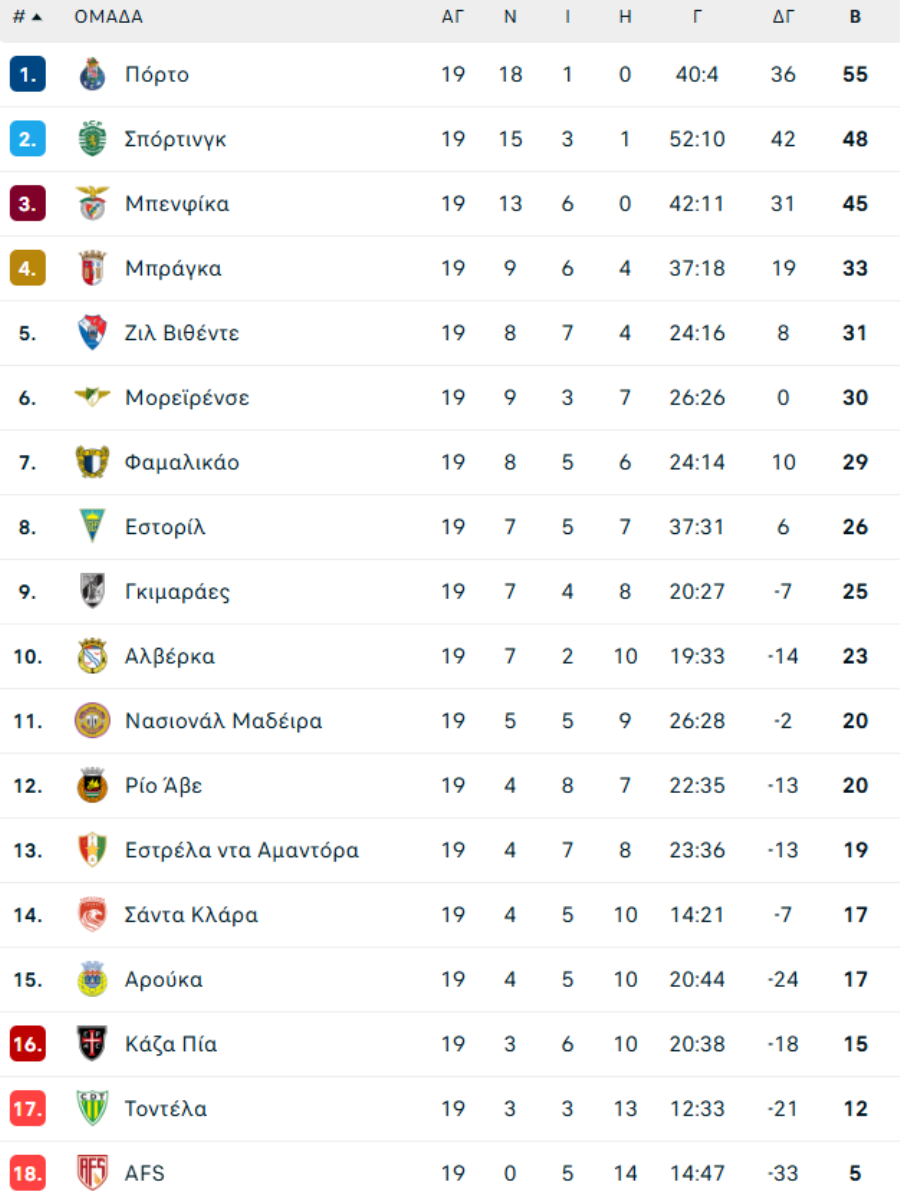Viewport: 900px width, 1201px height.
Task: Click the Κάζα Πία crest icon
Action: pyautogui.click(x=92, y=1044)
